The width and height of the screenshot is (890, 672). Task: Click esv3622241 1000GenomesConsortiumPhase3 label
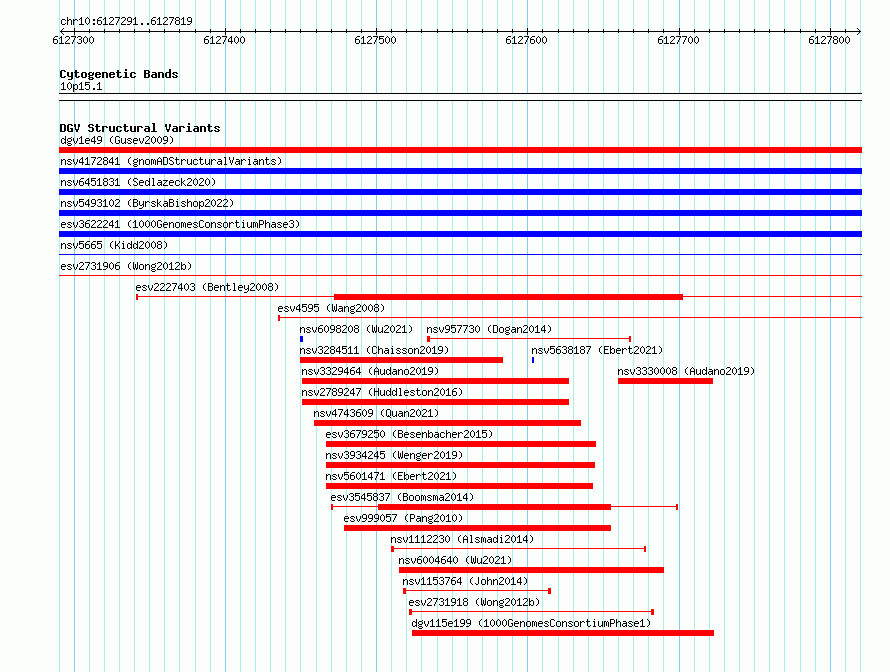(x=180, y=224)
